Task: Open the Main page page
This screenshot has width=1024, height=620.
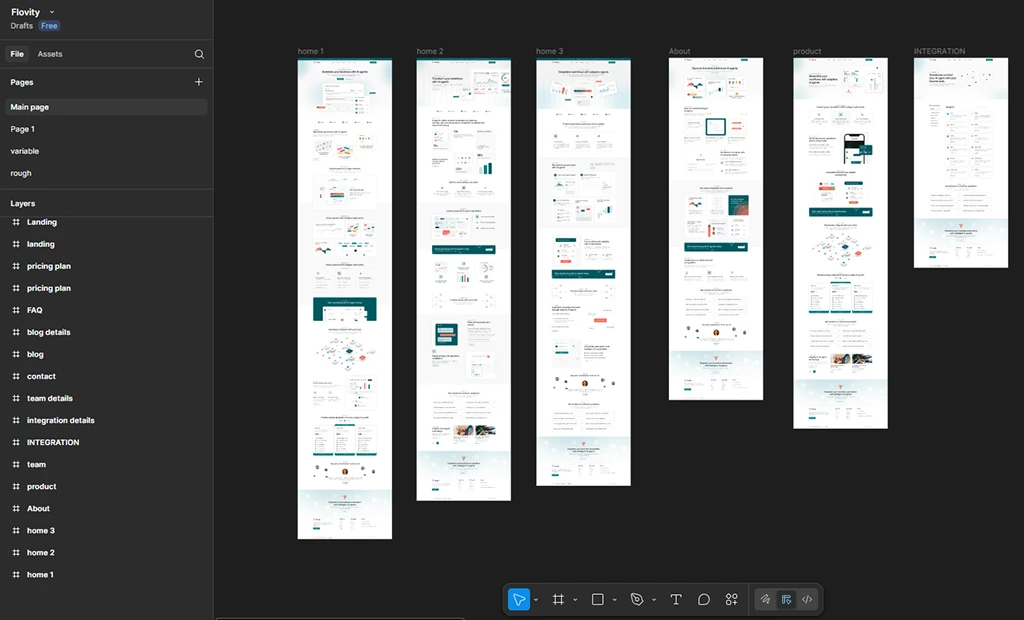Action: [106, 107]
